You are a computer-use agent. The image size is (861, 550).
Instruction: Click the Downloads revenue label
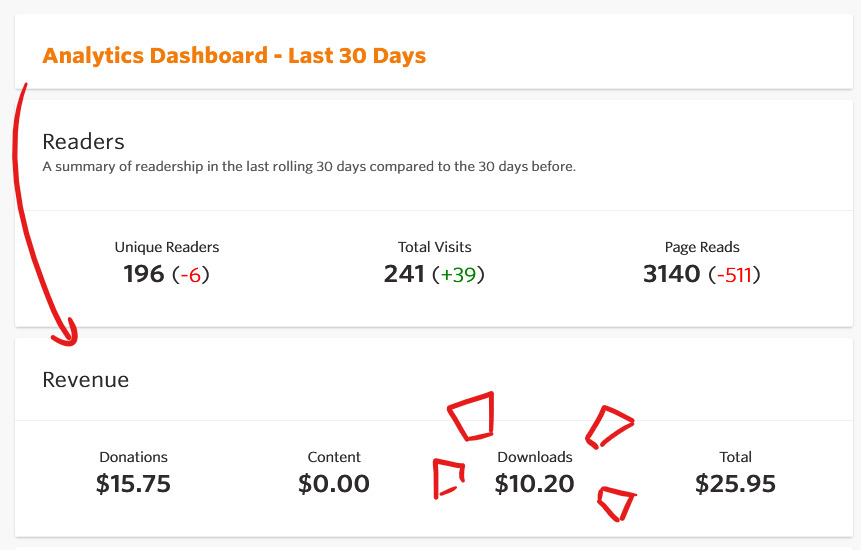[x=535, y=457]
